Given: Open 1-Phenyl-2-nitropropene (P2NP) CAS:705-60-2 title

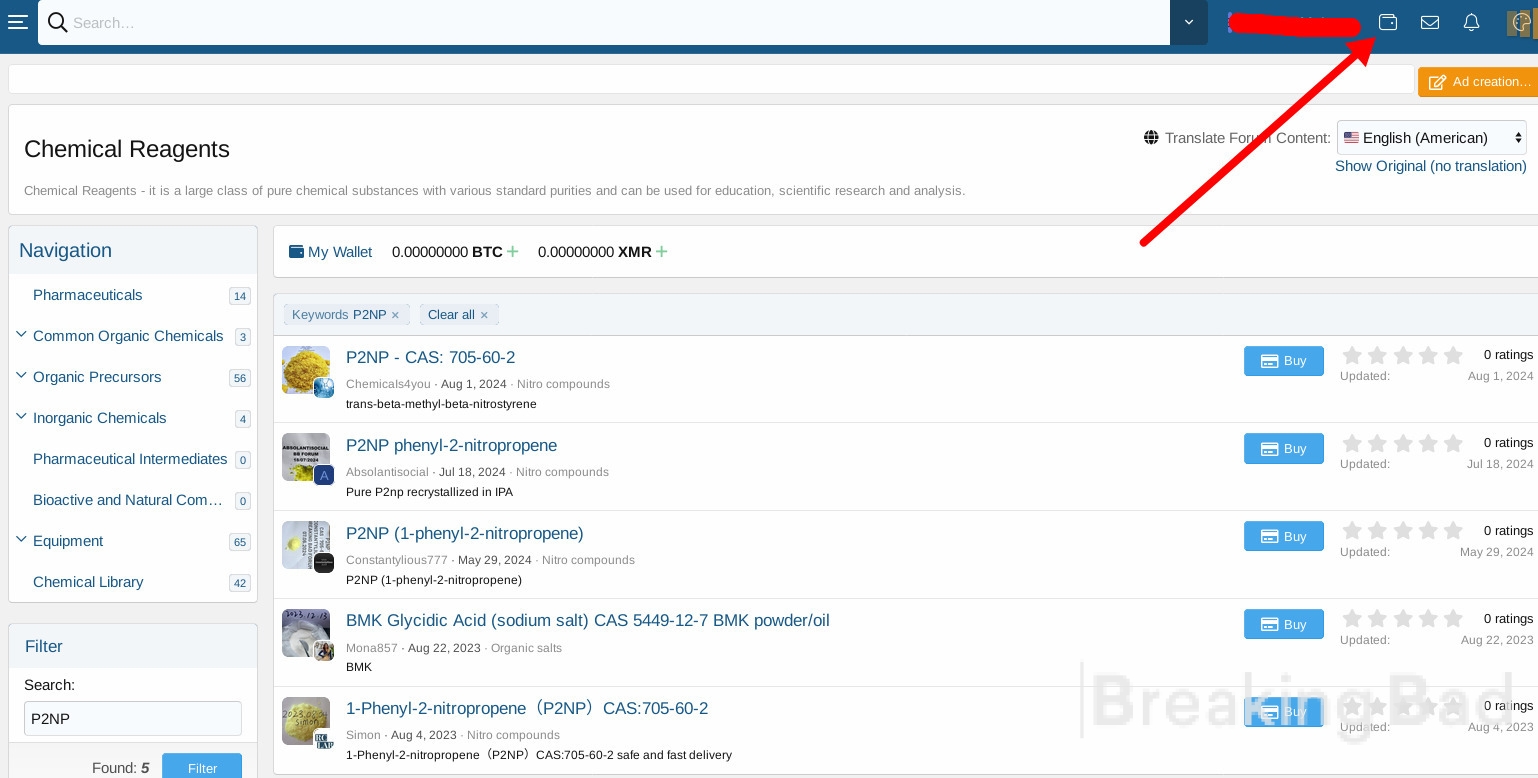Looking at the screenshot, I should (x=527, y=709).
